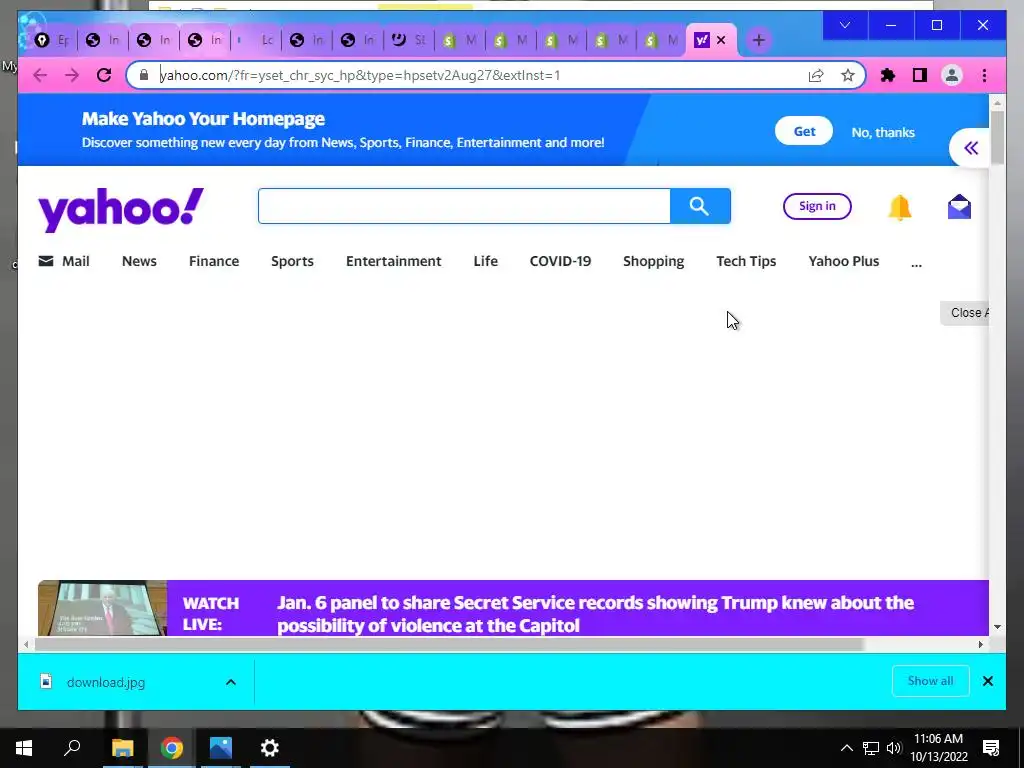1024x768 pixels.
Task: Show hidden system tray icons
Action: [846, 748]
